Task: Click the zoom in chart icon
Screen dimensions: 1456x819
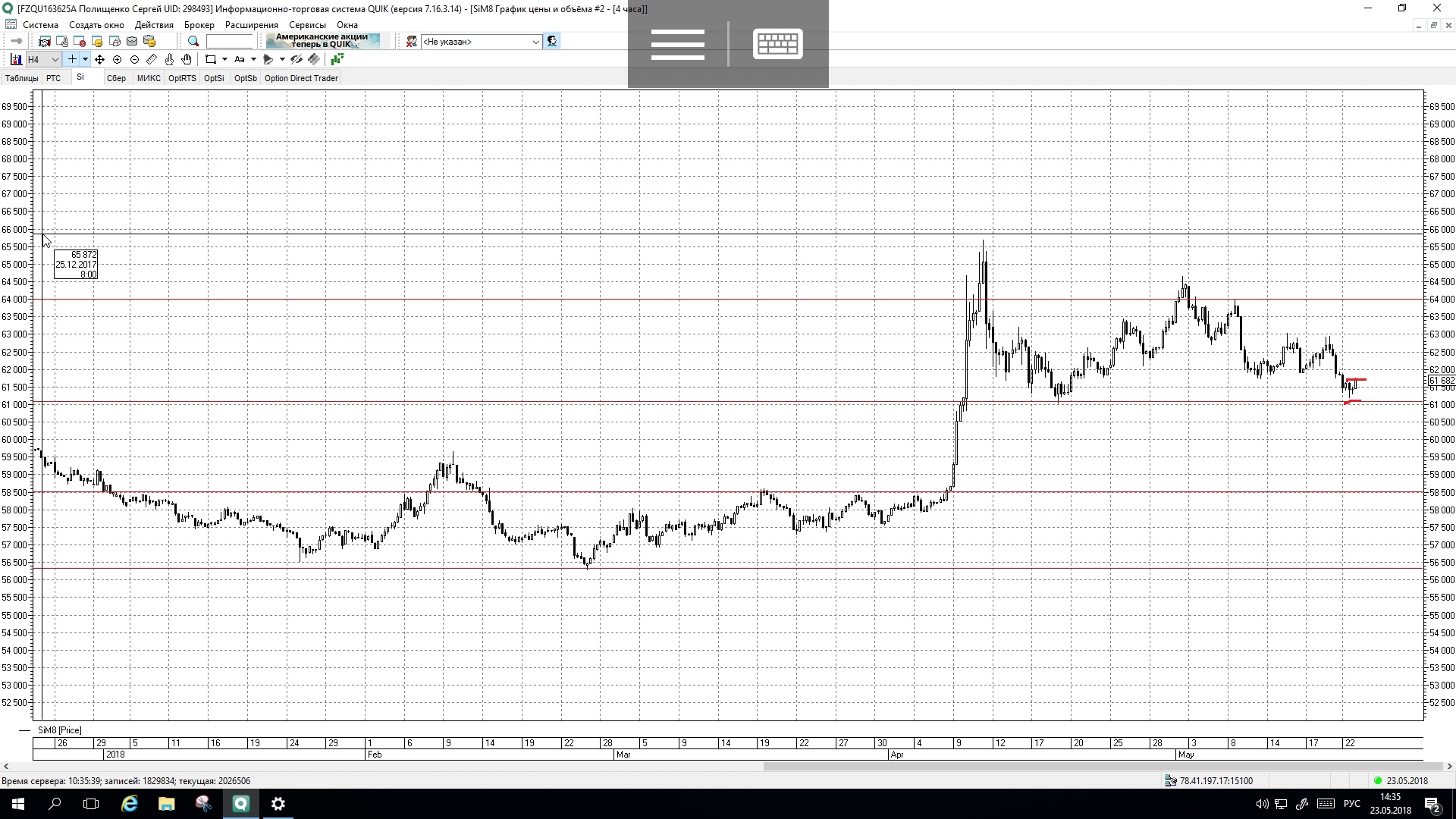Action: 117,59
